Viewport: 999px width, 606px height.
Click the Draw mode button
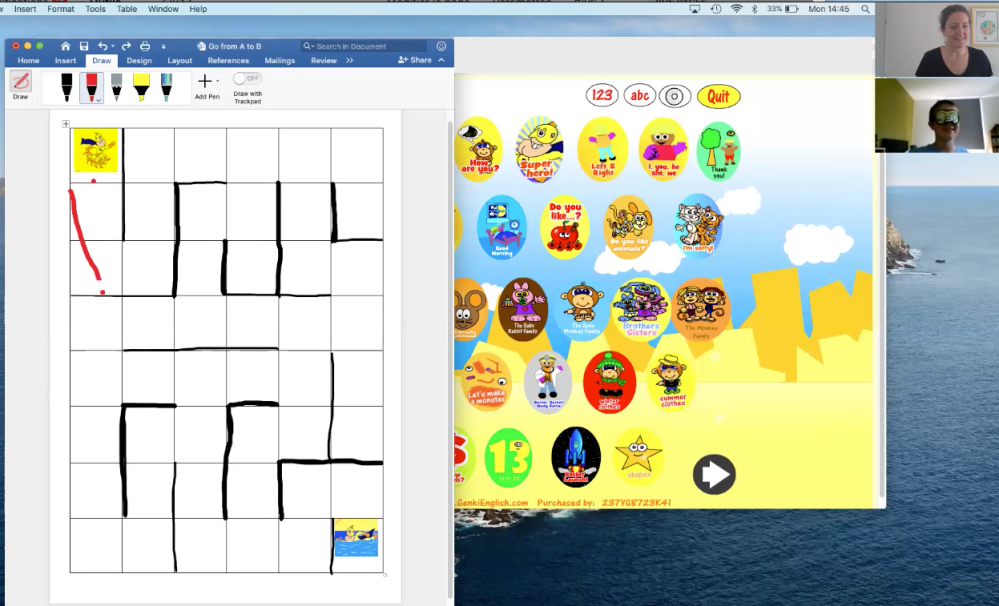21,85
